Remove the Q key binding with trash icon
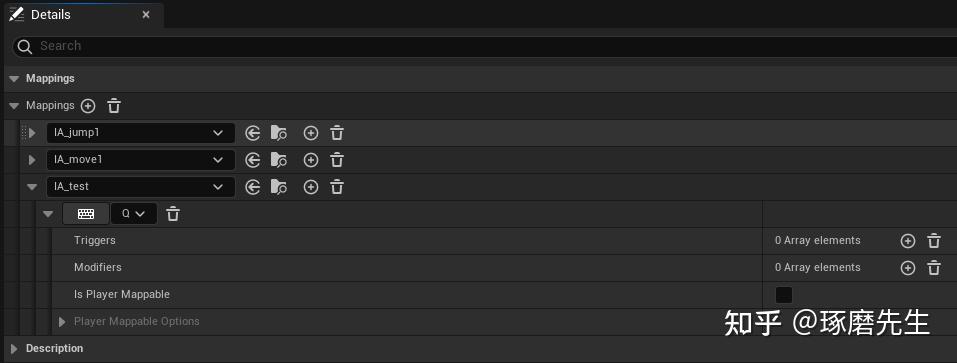The width and height of the screenshot is (957, 363). tap(173, 214)
